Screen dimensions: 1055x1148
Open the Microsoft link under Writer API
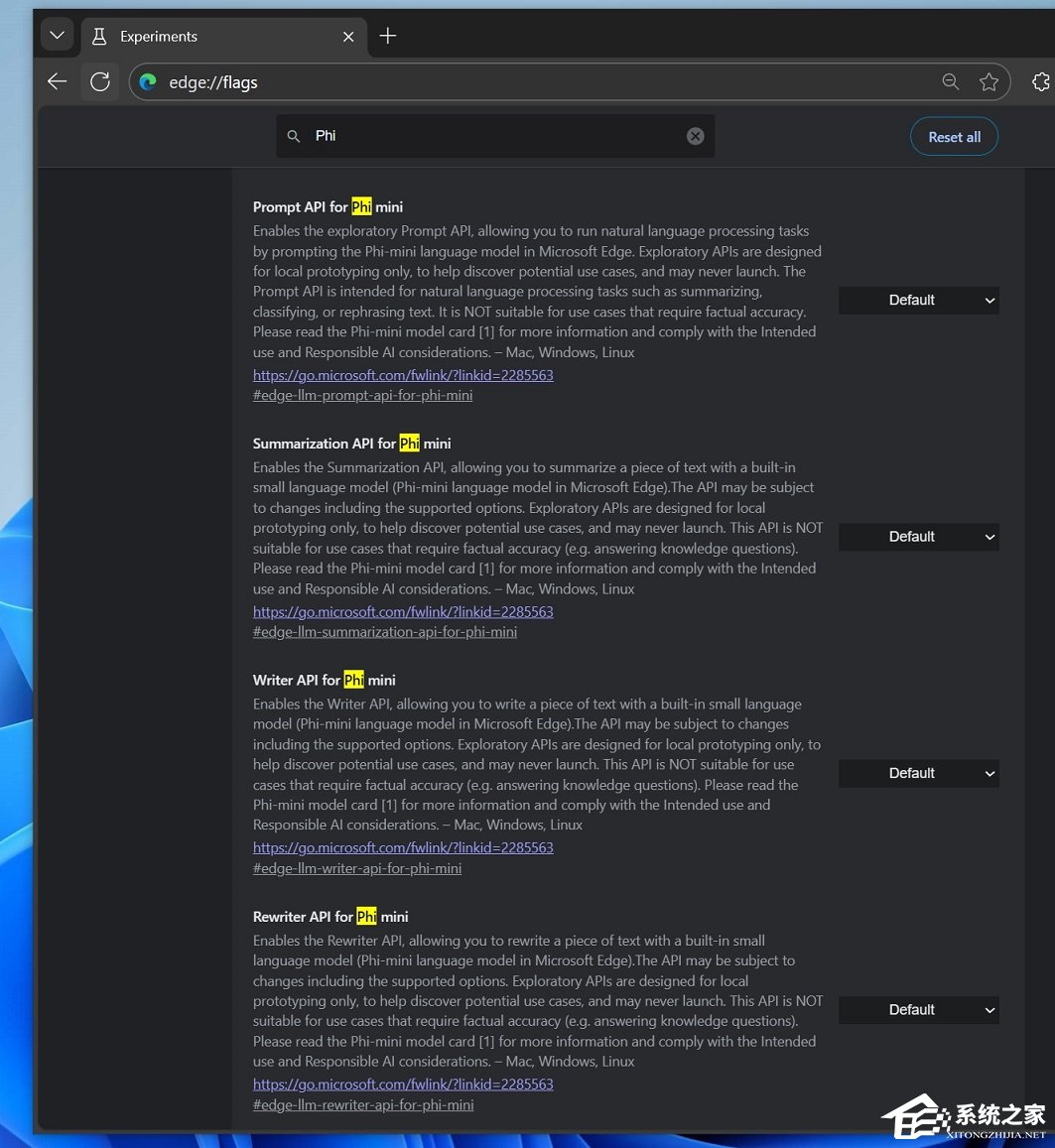pyautogui.click(x=403, y=847)
